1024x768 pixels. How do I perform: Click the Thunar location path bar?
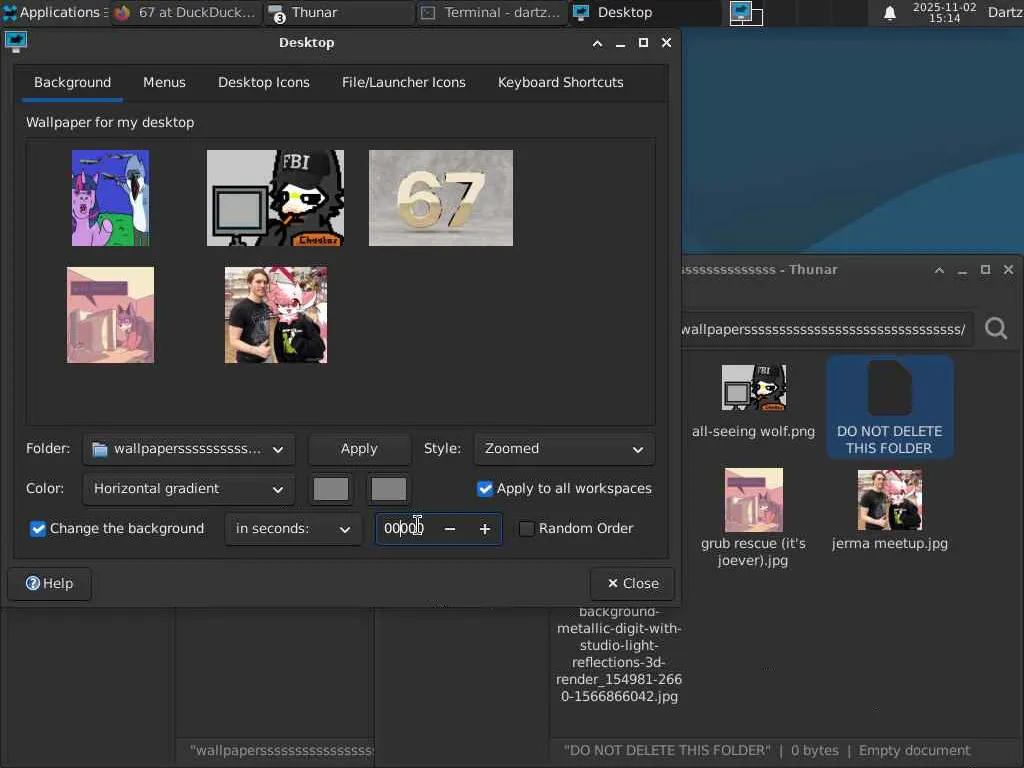click(827, 329)
